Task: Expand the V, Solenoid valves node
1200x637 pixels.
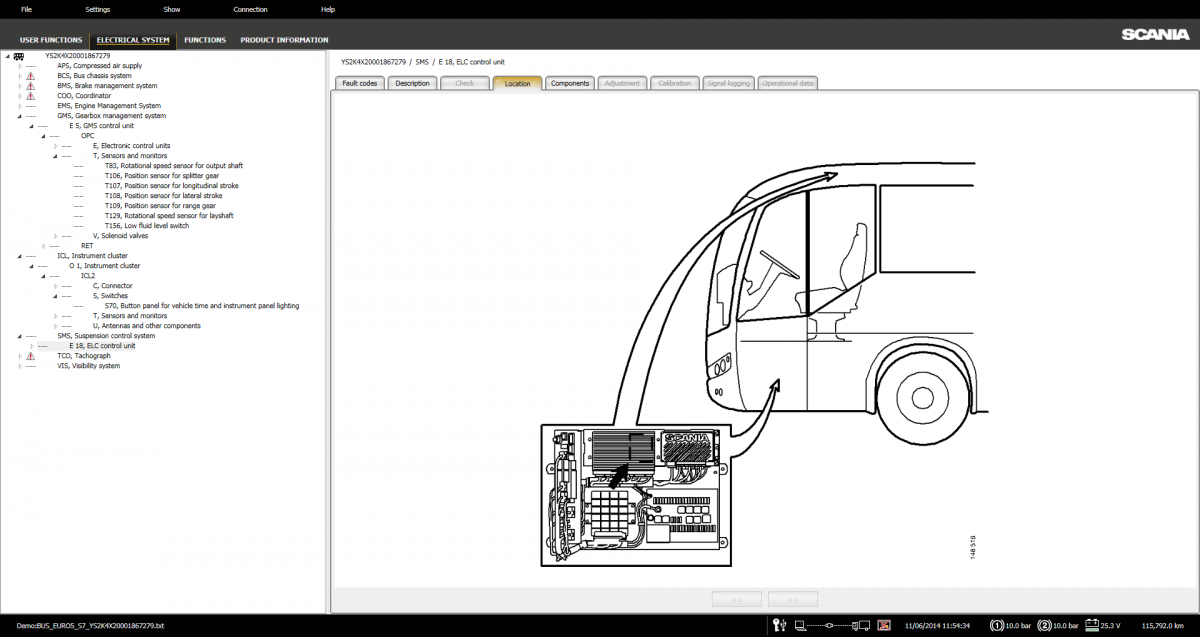Action: pos(55,236)
